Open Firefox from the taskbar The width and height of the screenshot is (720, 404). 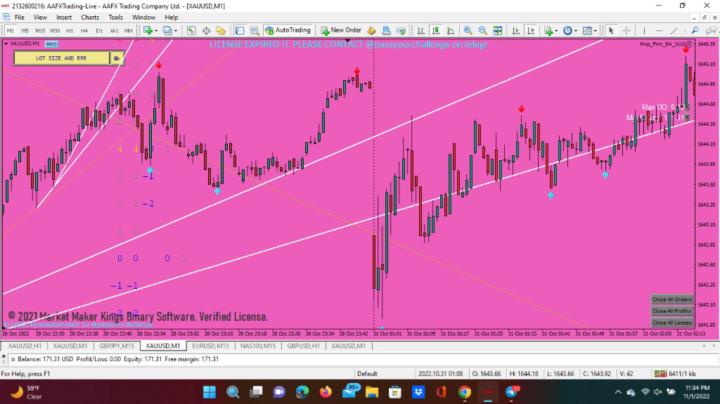(326, 392)
